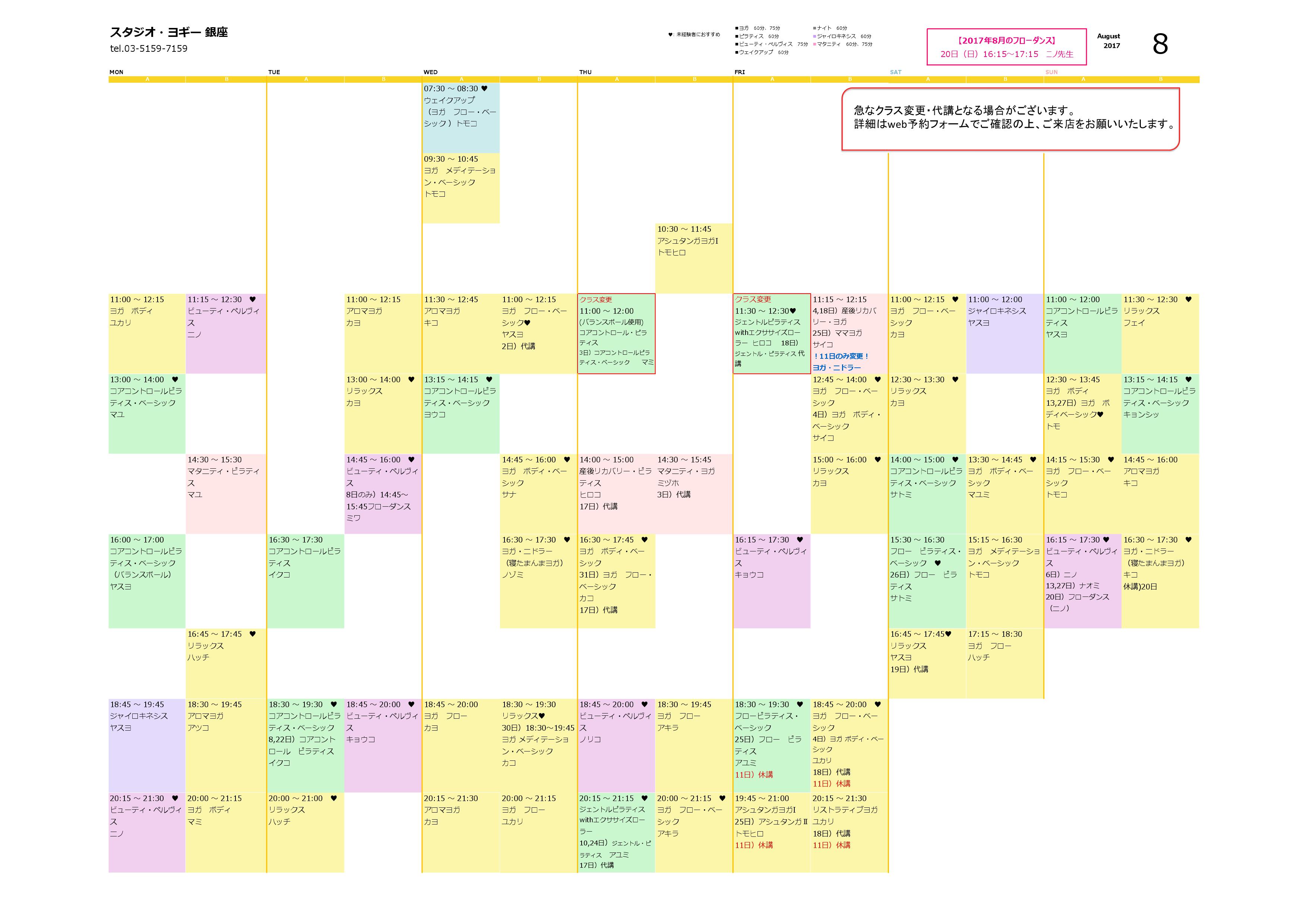This screenshot has height=924, width=1307.
Task: Click the large month number 8
Action: point(1160,44)
